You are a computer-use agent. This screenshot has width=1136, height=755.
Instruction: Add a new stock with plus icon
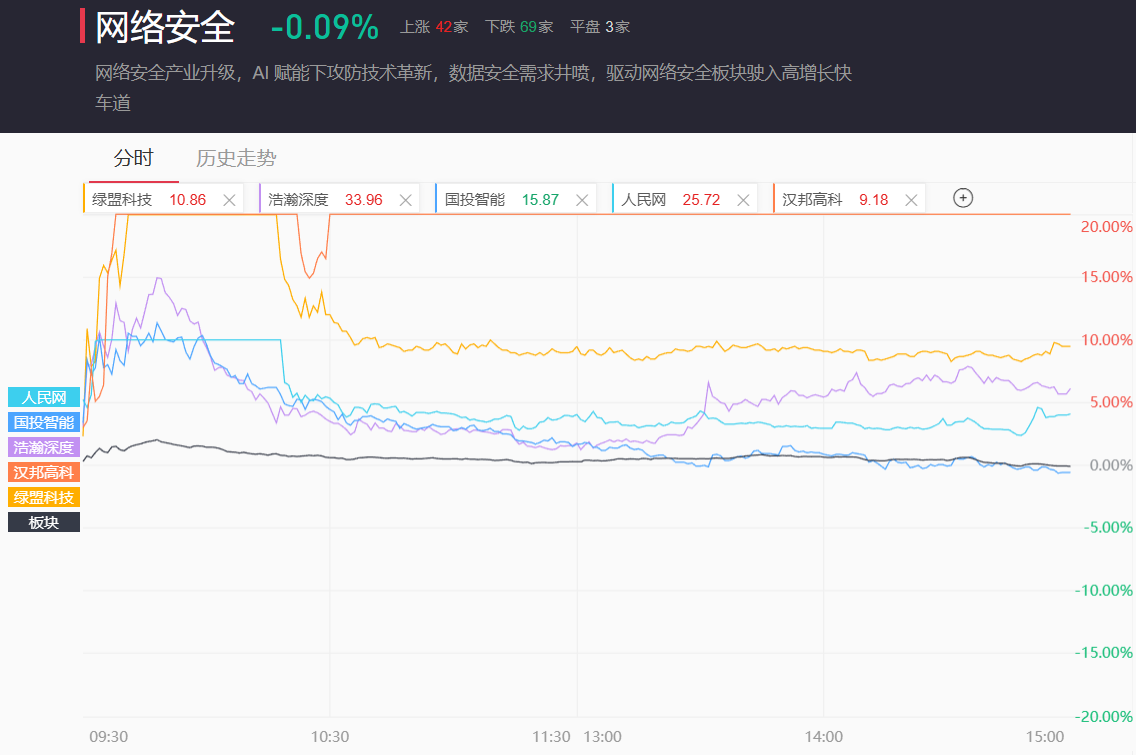(x=962, y=198)
